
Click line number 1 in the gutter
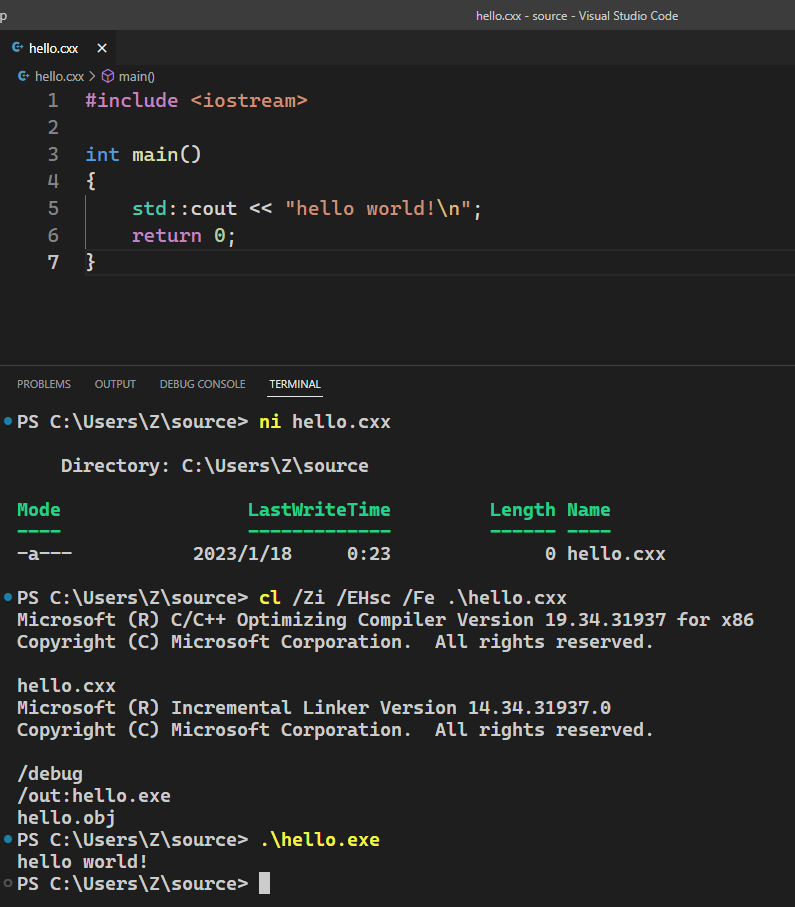coord(53,101)
